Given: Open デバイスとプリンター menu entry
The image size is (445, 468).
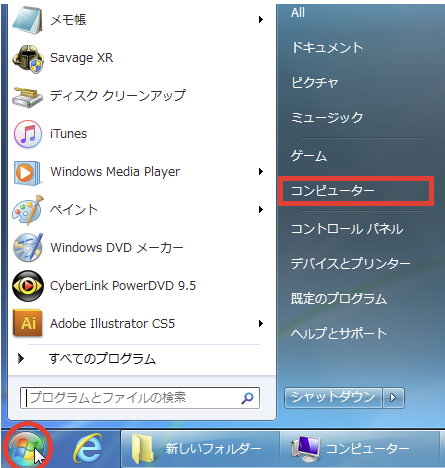Looking at the screenshot, I should pos(350,264).
